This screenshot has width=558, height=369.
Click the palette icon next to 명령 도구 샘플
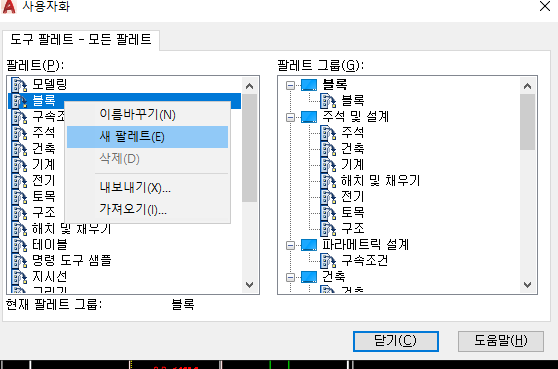click(19, 261)
